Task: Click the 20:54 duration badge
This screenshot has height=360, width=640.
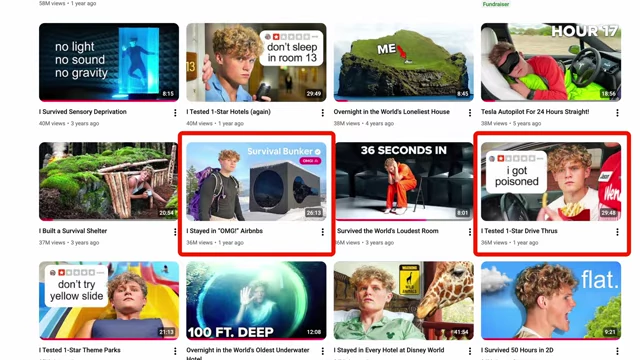Action: point(167,213)
